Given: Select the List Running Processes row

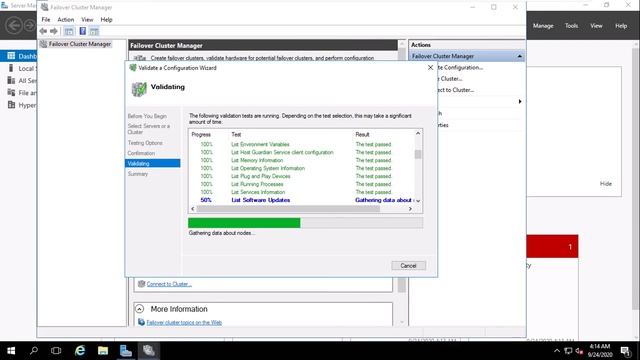Looking at the screenshot, I should [301, 184].
